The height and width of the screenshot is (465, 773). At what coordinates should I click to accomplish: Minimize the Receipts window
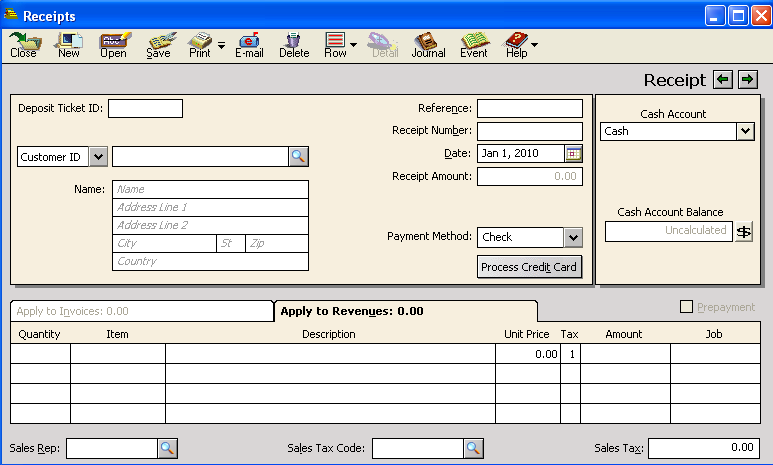pyautogui.click(x=715, y=15)
